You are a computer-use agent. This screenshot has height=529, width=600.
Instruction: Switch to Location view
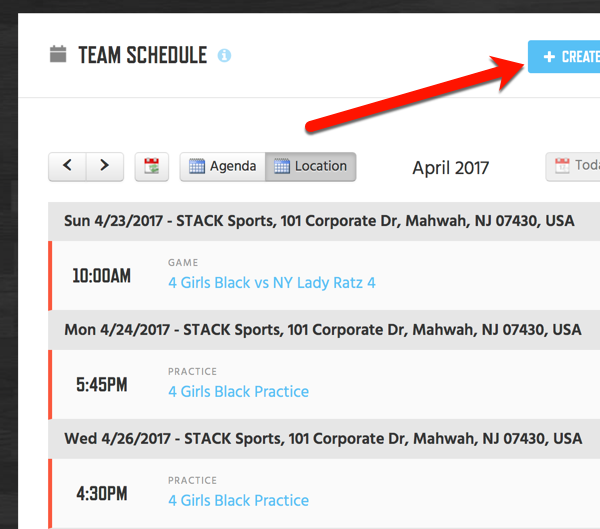click(311, 167)
